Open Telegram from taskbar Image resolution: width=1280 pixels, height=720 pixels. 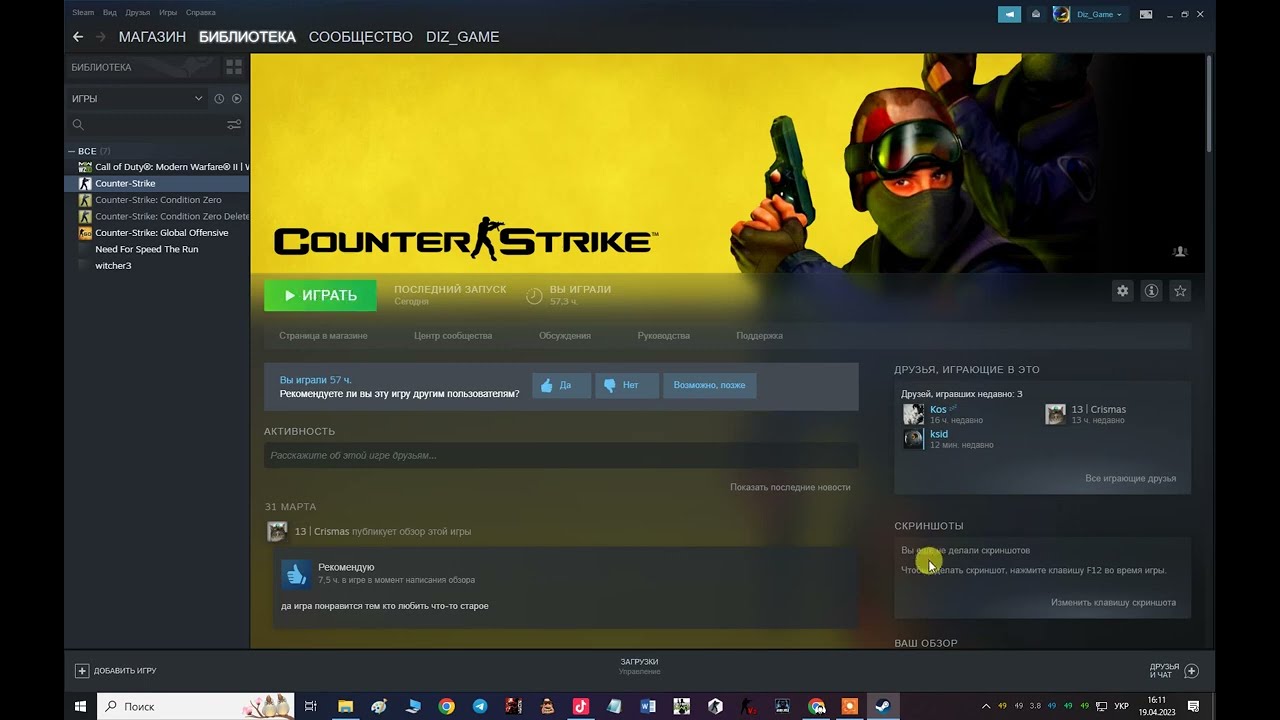tap(480, 706)
